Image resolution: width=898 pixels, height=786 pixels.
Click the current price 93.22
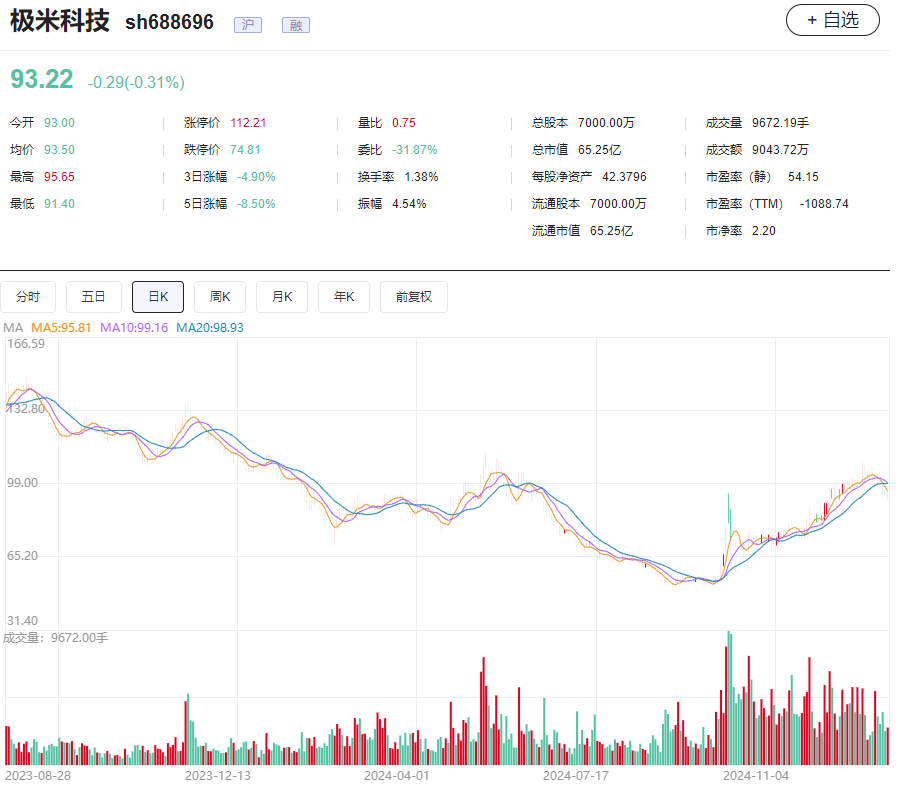coord(42,80)
